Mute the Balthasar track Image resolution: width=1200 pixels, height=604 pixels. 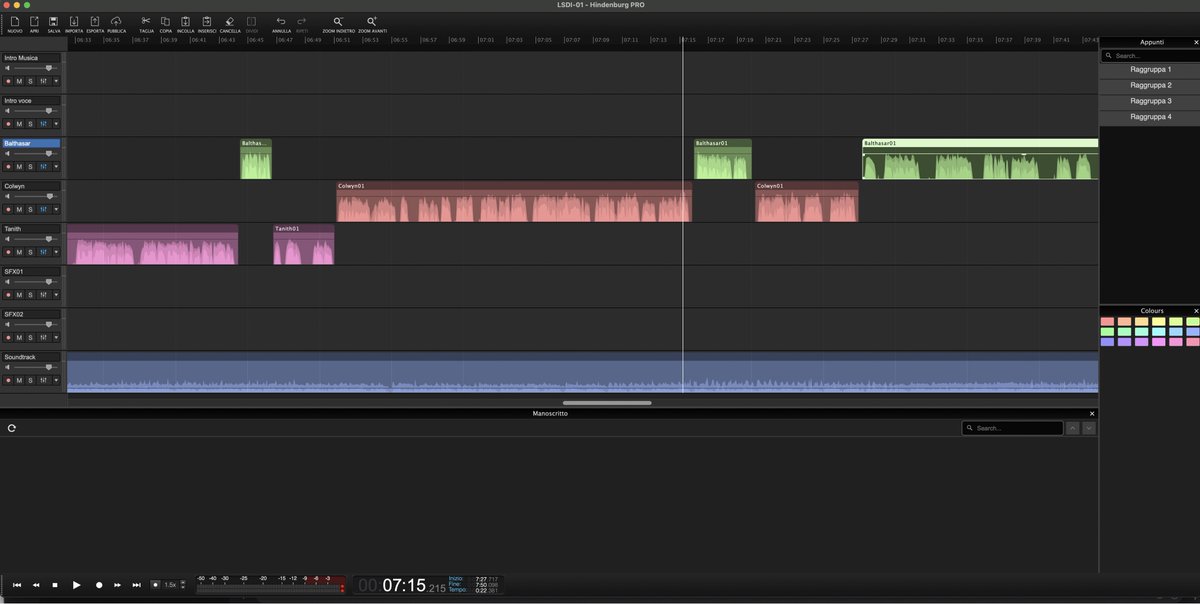(x=19, y=167)
